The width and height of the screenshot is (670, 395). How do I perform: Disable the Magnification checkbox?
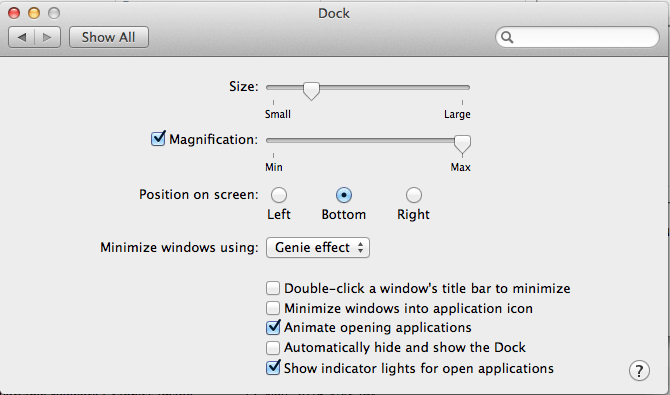(158, 139)
